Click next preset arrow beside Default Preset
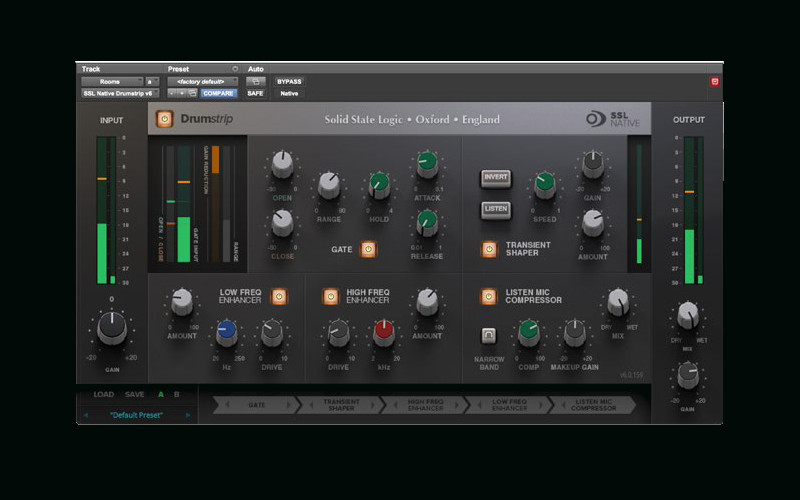The width and height of the screenshot is (800, 500). [x=188, y=415]
